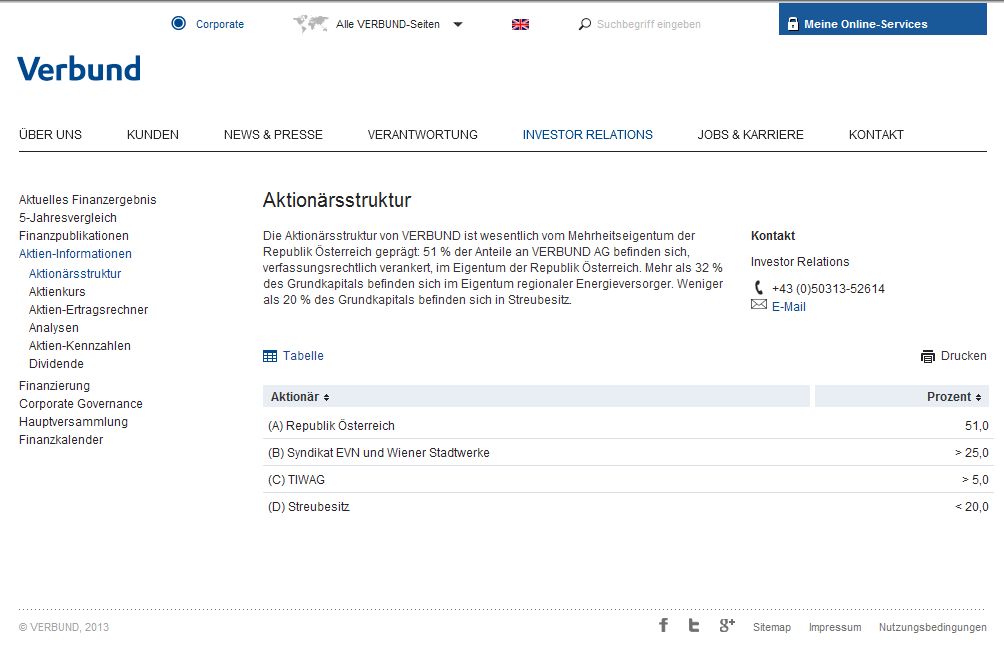The height and width of the screenshot is (655, 1004).
Task: Switch language via the UK flag icon
Action: [x=520, y=24]
